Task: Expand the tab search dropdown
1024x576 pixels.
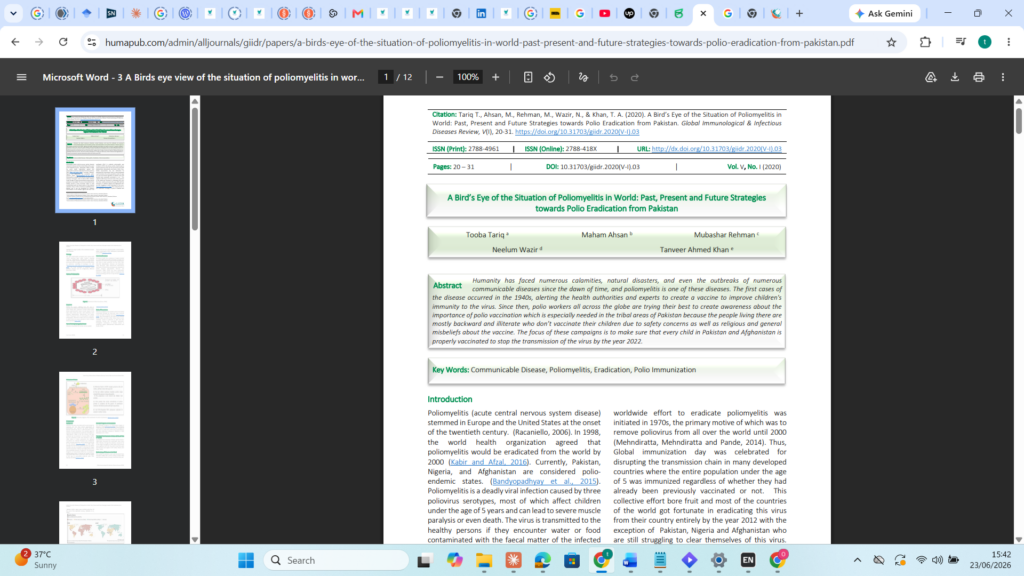Action: click(x=13, y=13)
